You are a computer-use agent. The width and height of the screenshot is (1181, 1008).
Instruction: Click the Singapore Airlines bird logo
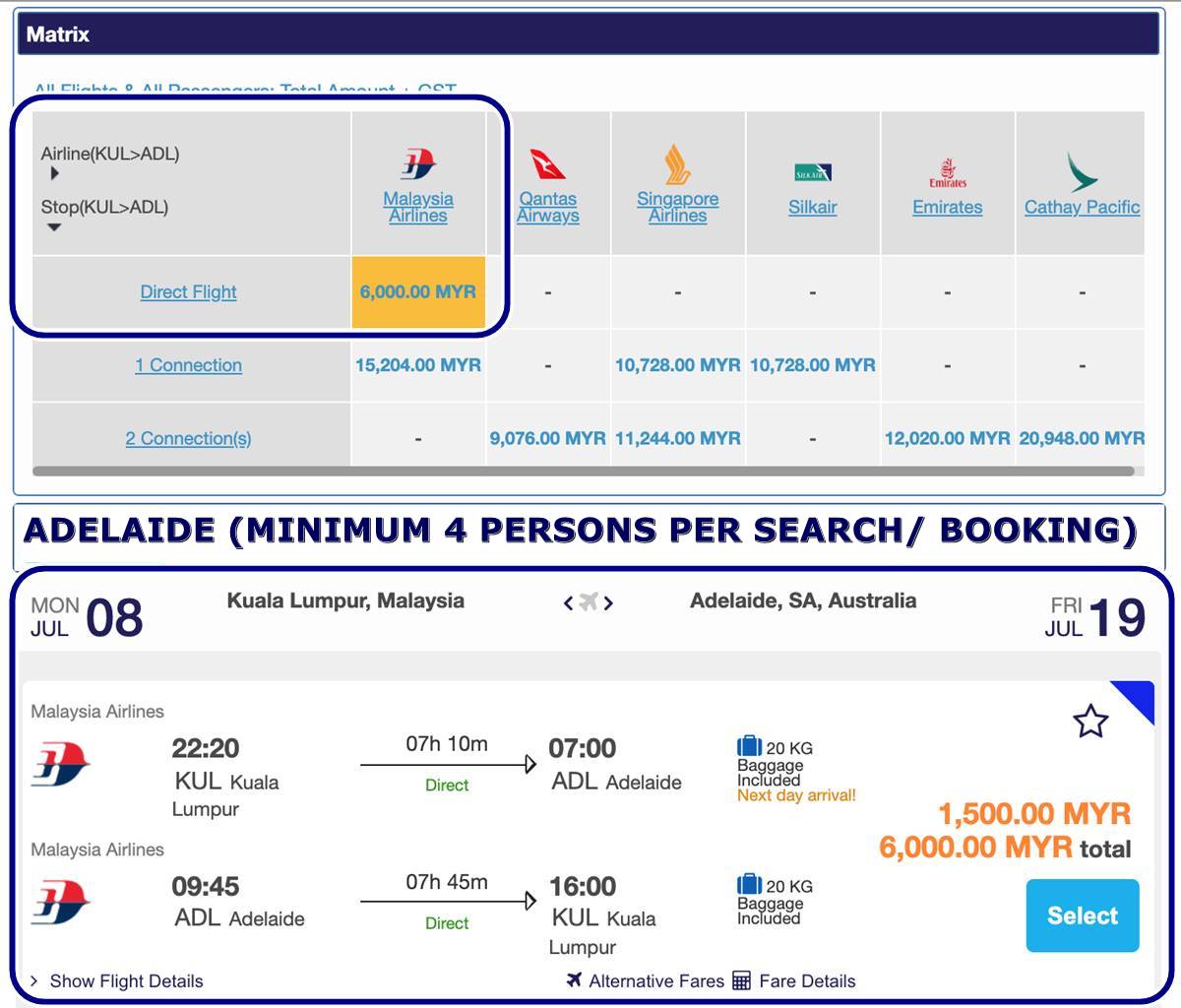pos(677,164)
